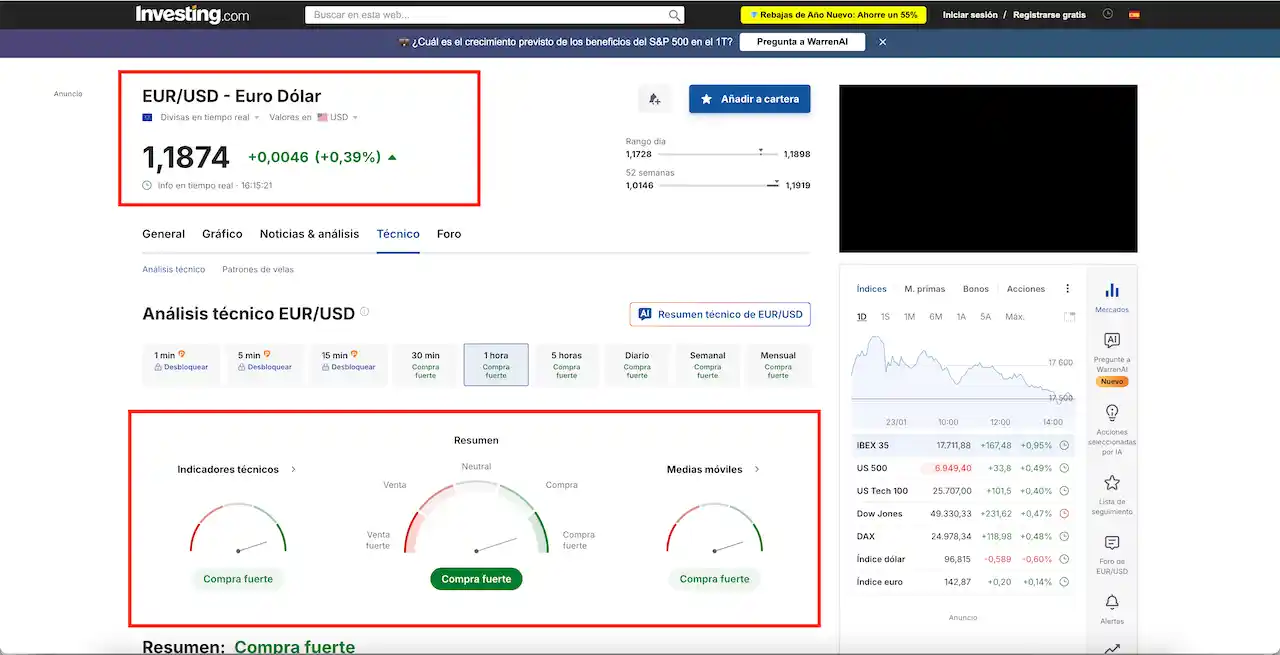Image resolution: width=1280 pixels, height=655 pixels.
Task: Click the real-time clock icon near Info en tiempo real
Action: coord(147,185)
